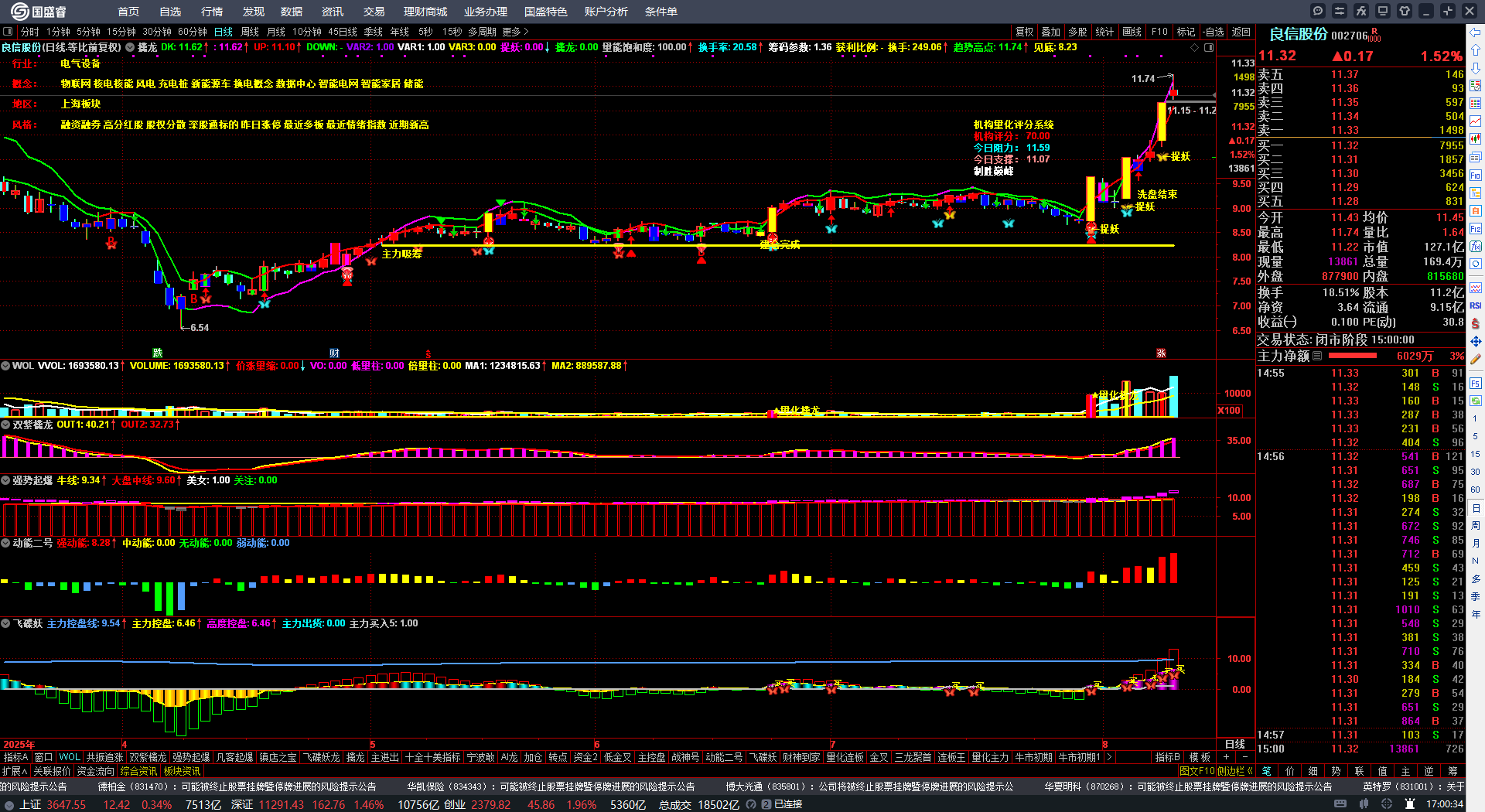This screenshot has width=1485, height=812.
Task: Click the 模板 template button
Action: (x=1200, y=757)
